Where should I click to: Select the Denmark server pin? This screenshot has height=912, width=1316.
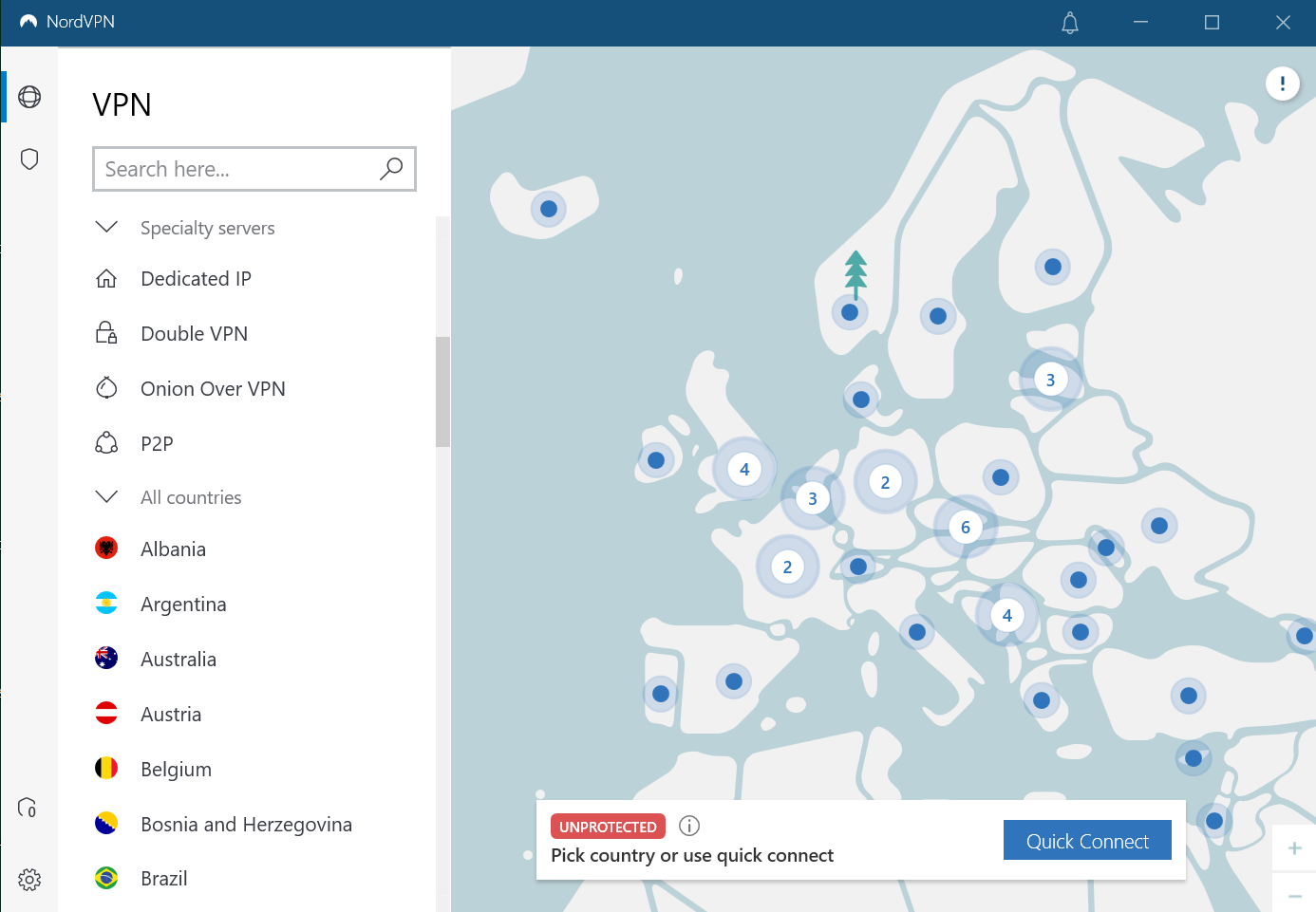coord(861,400)
